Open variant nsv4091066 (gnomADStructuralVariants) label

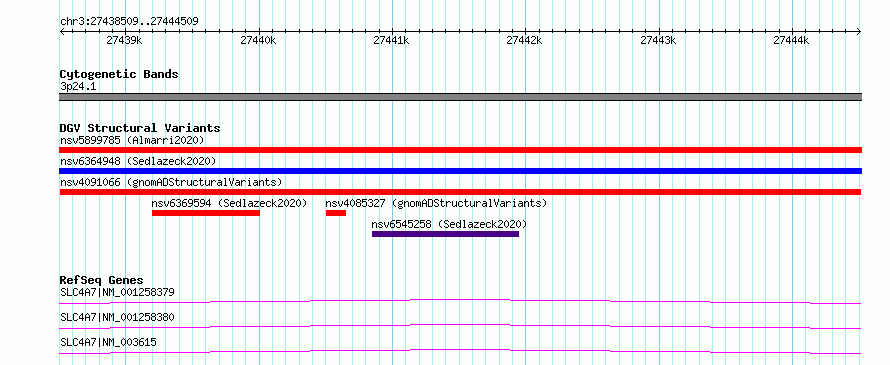[171, 182]
